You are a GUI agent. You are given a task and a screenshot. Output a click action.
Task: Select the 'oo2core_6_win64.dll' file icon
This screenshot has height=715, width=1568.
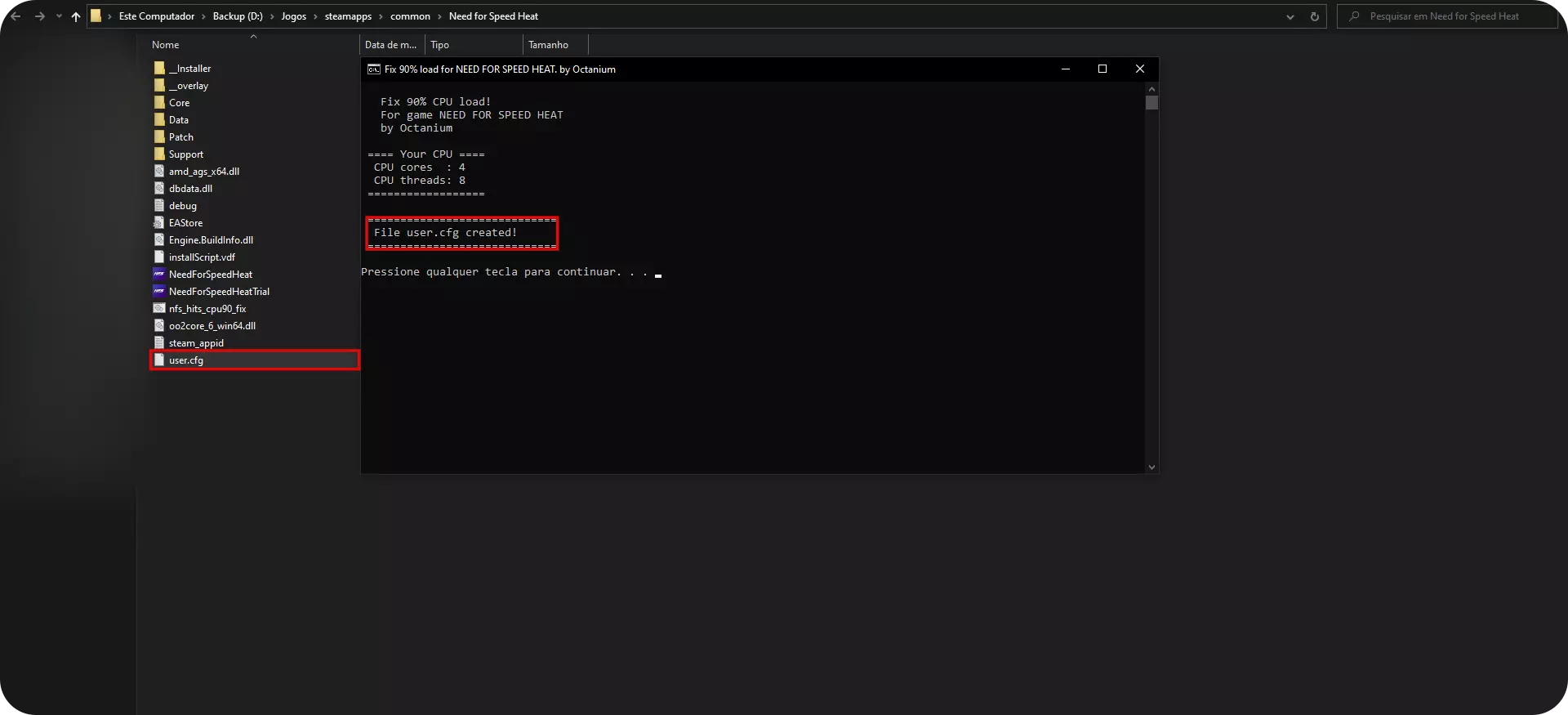coord(159,326)
